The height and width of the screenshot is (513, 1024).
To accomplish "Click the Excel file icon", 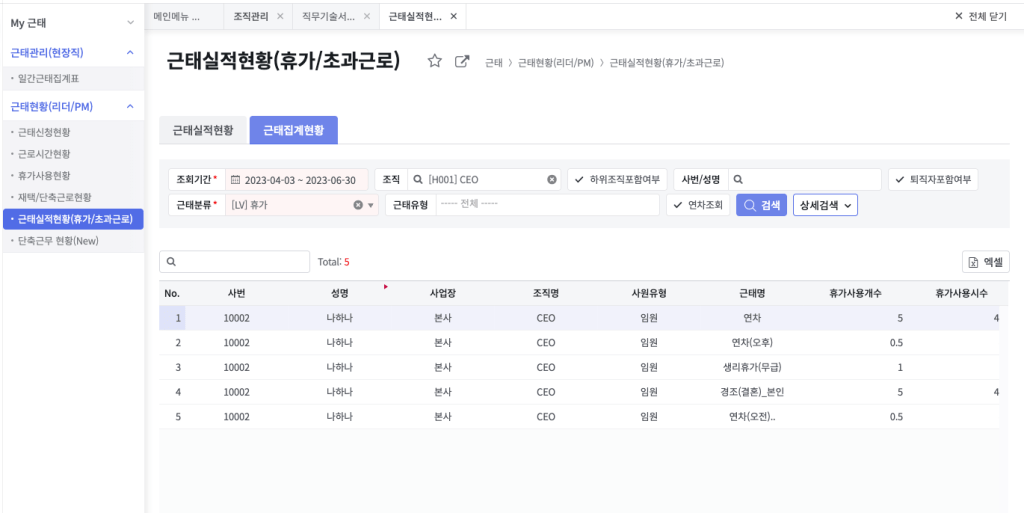I will tap(973, 262).
